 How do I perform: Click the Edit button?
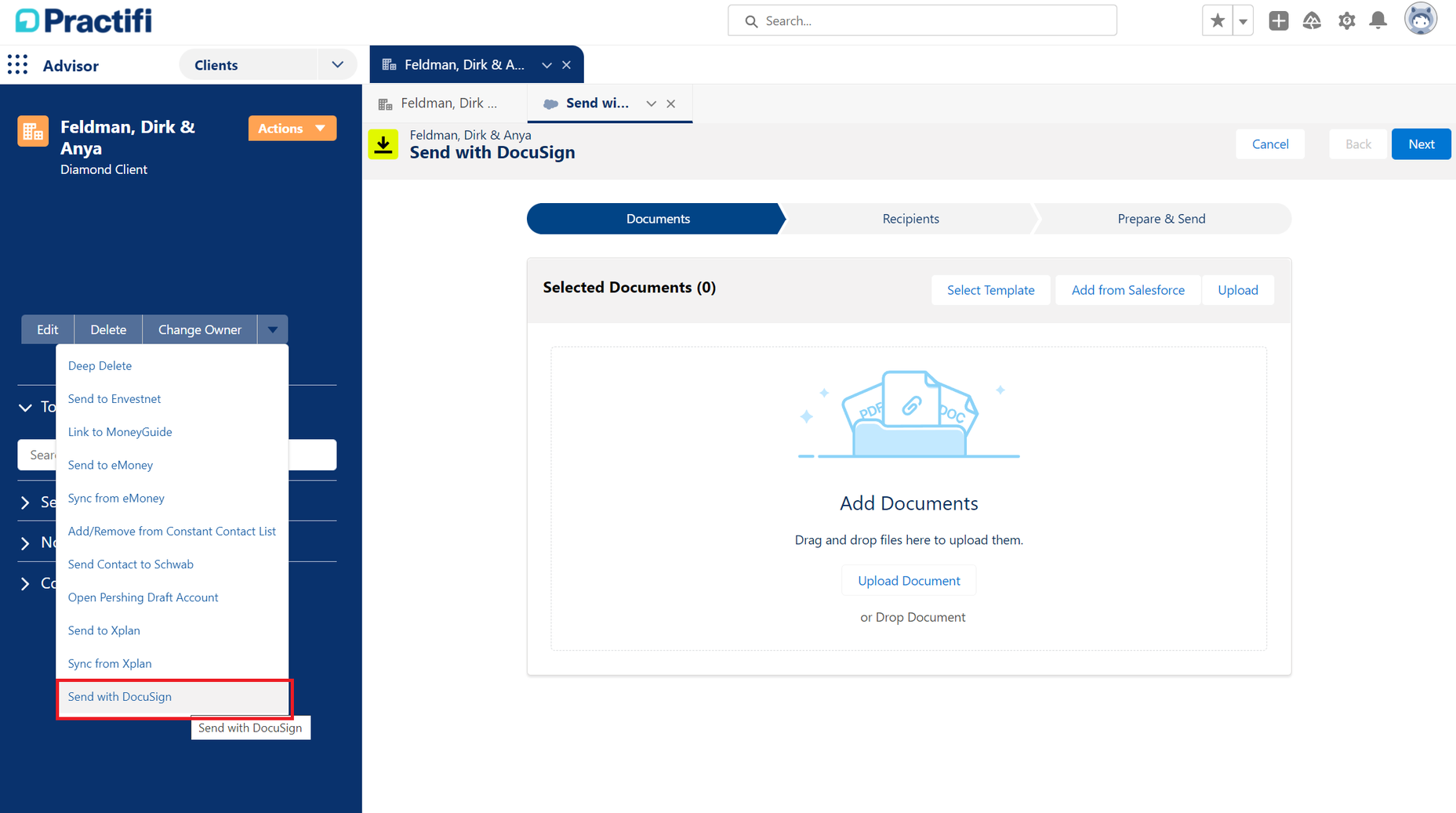click(47, 329)
